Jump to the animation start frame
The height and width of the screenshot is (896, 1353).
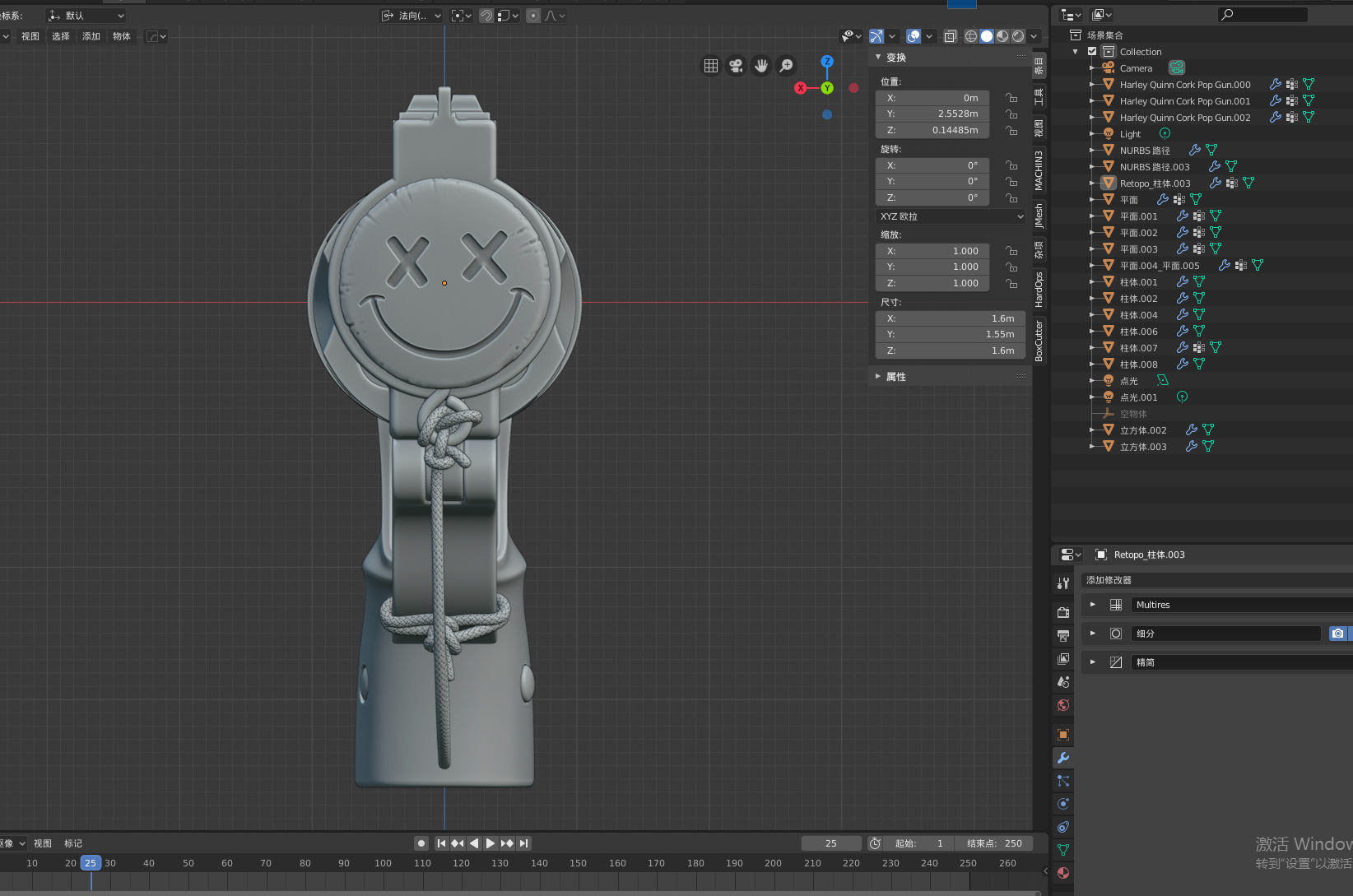(x=441, y=843)
